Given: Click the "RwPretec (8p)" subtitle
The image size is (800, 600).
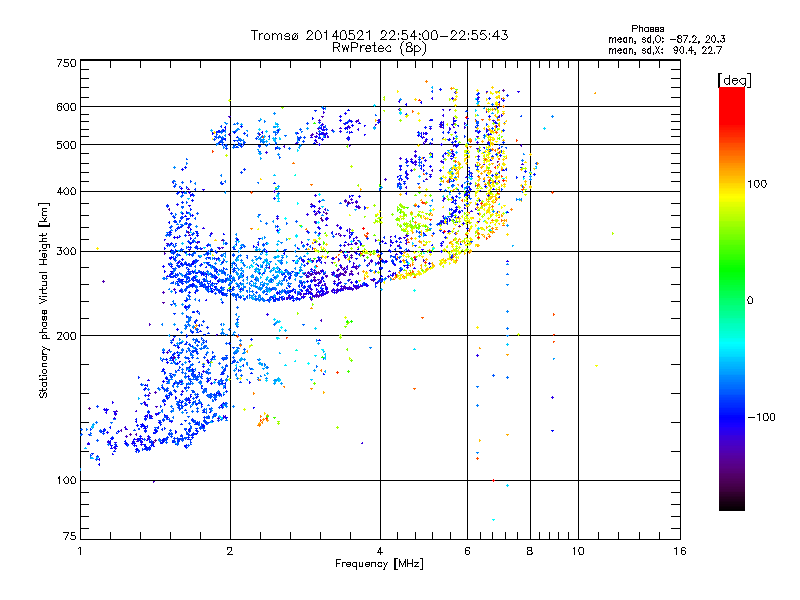Looking at the screenshot, I should [379, 48].
